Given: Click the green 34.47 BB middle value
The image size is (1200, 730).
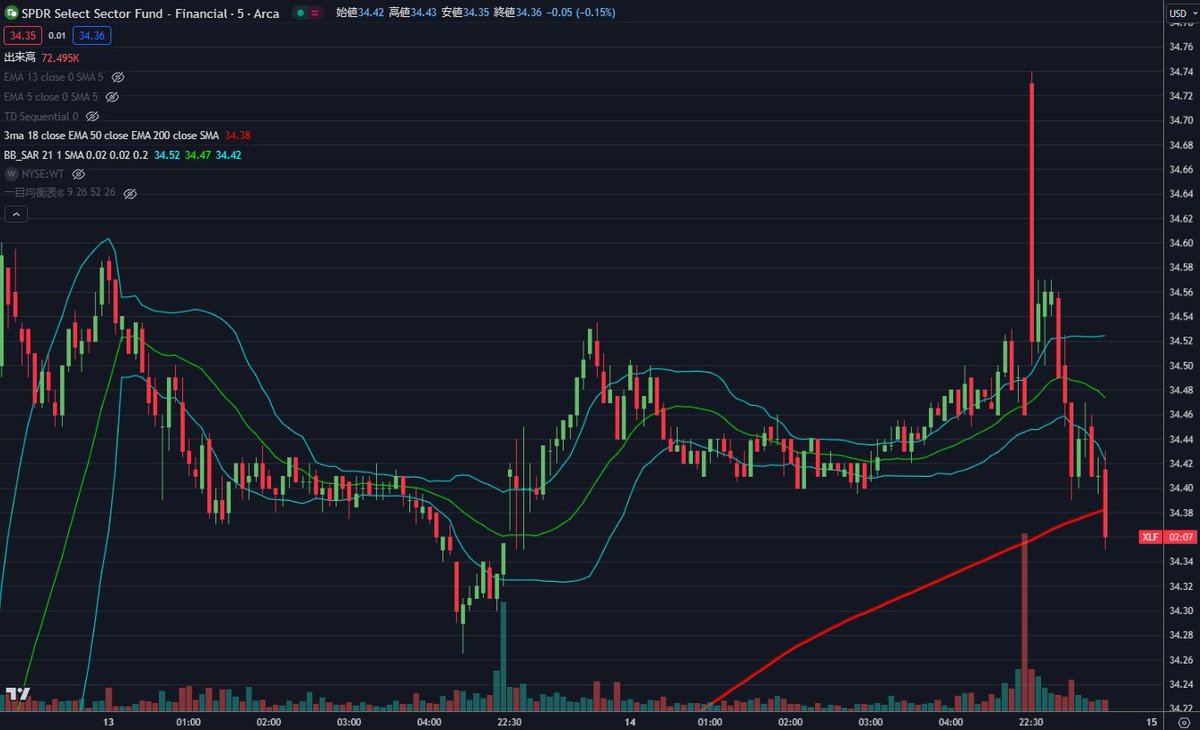Looking at the screenshot, I should (x=198, y=155).
